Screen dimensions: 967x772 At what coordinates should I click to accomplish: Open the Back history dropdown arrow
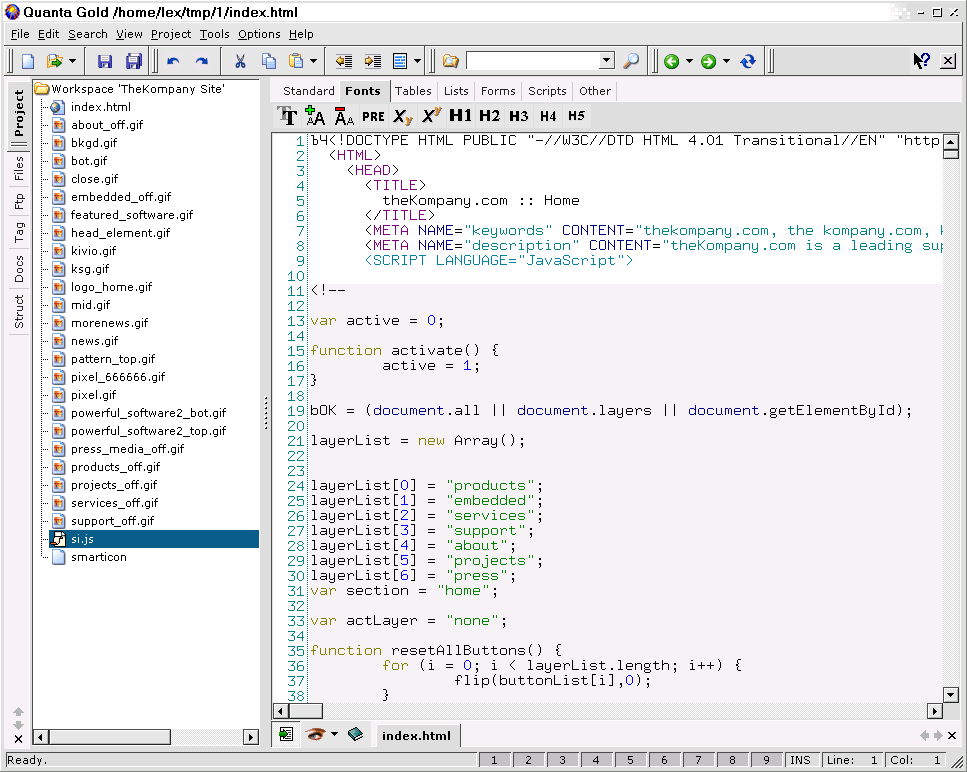pyautogui.click(x=689, y=61)
